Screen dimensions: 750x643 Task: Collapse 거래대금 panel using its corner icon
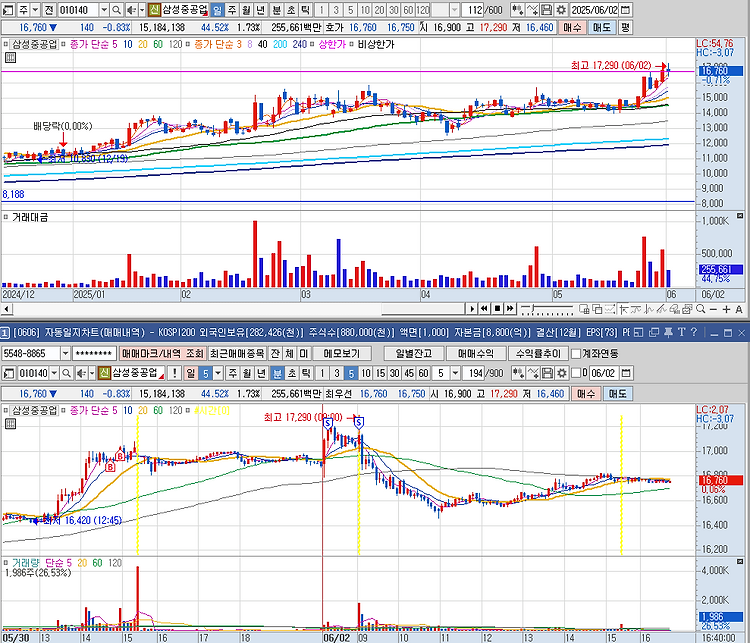(739, 216)
